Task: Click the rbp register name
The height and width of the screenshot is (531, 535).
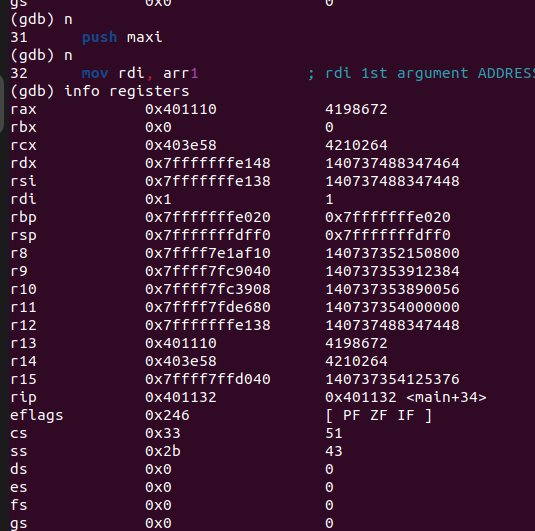Action: [x=23, y=218]
